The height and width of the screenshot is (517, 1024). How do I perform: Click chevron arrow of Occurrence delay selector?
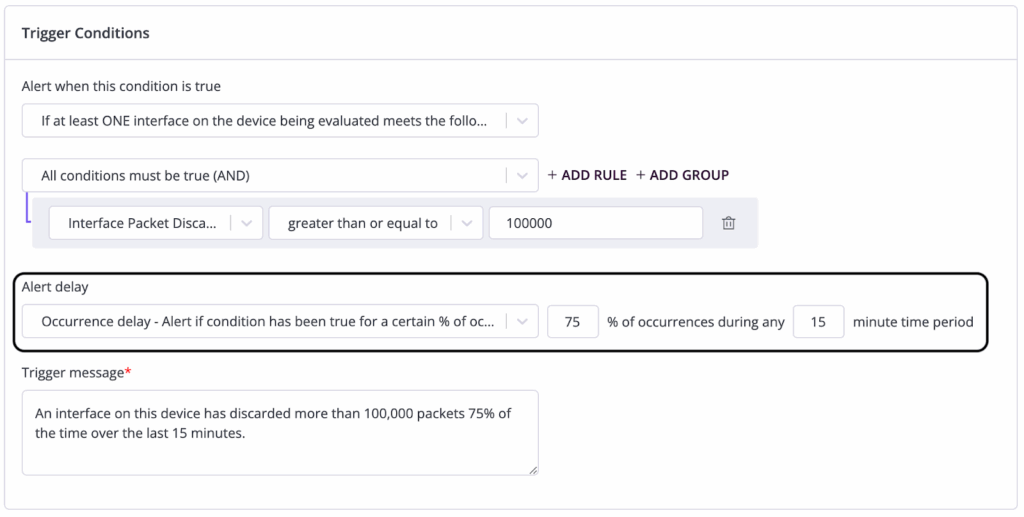pos(522,322)
